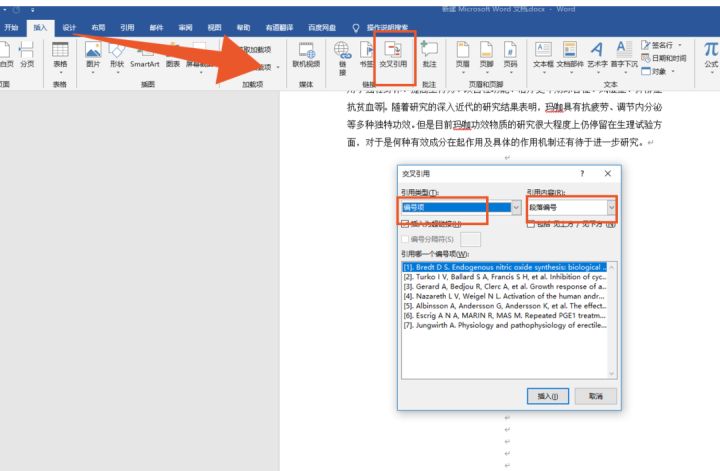Click the 编号分隔符 input box

coord(470,239)
